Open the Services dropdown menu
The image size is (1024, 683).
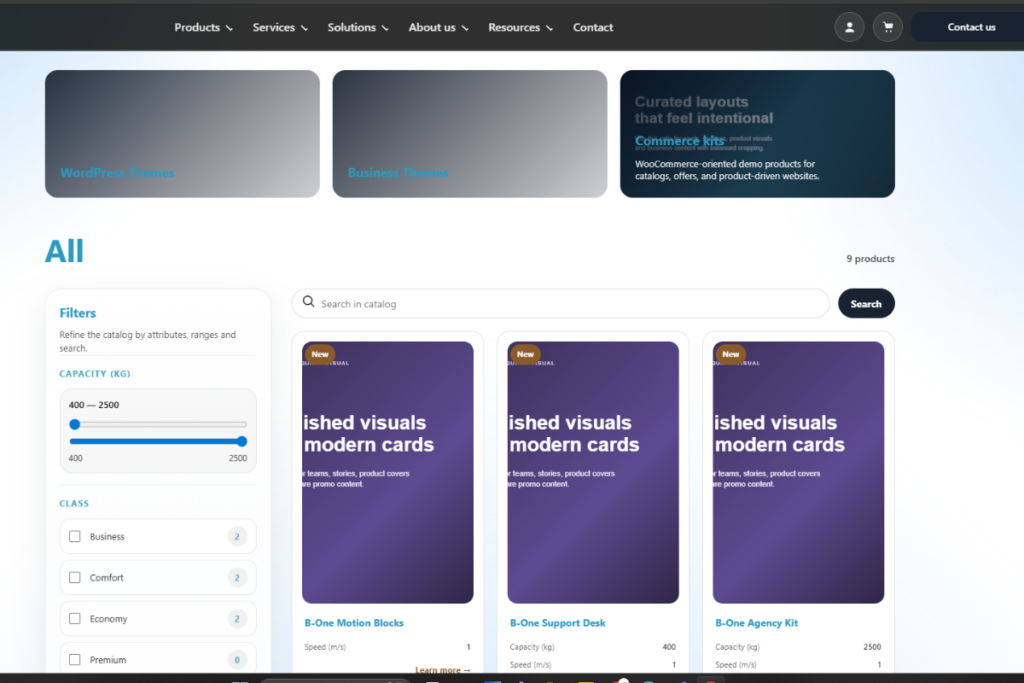(280, 27)
